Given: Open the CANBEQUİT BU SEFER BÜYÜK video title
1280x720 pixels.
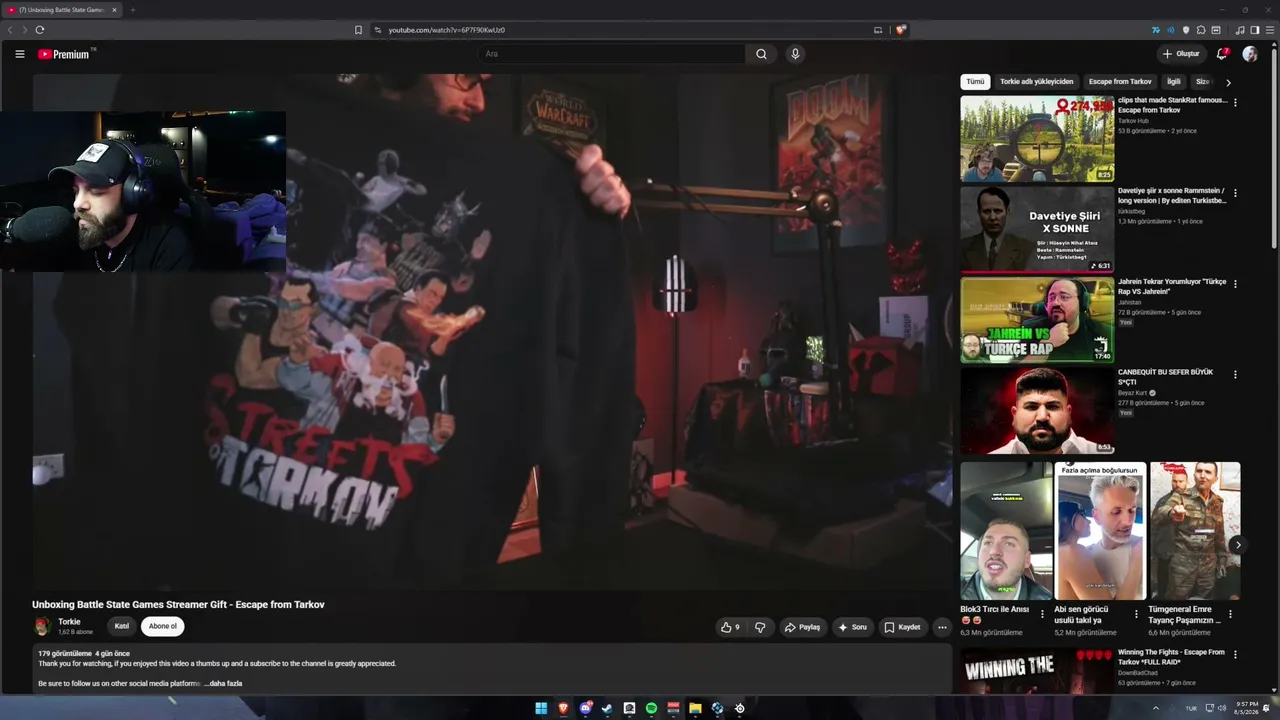Looking at the screenshot, I should (x=1165, y=377).
